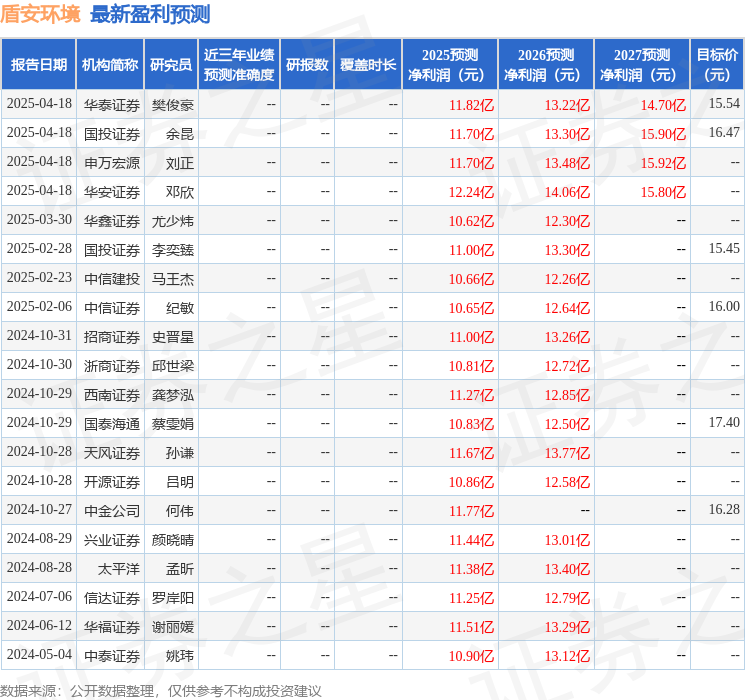The width and height of the screenshot is (745, 700).
Task: Select the 中泰证券 institution cell
Action: pos(112,656)
